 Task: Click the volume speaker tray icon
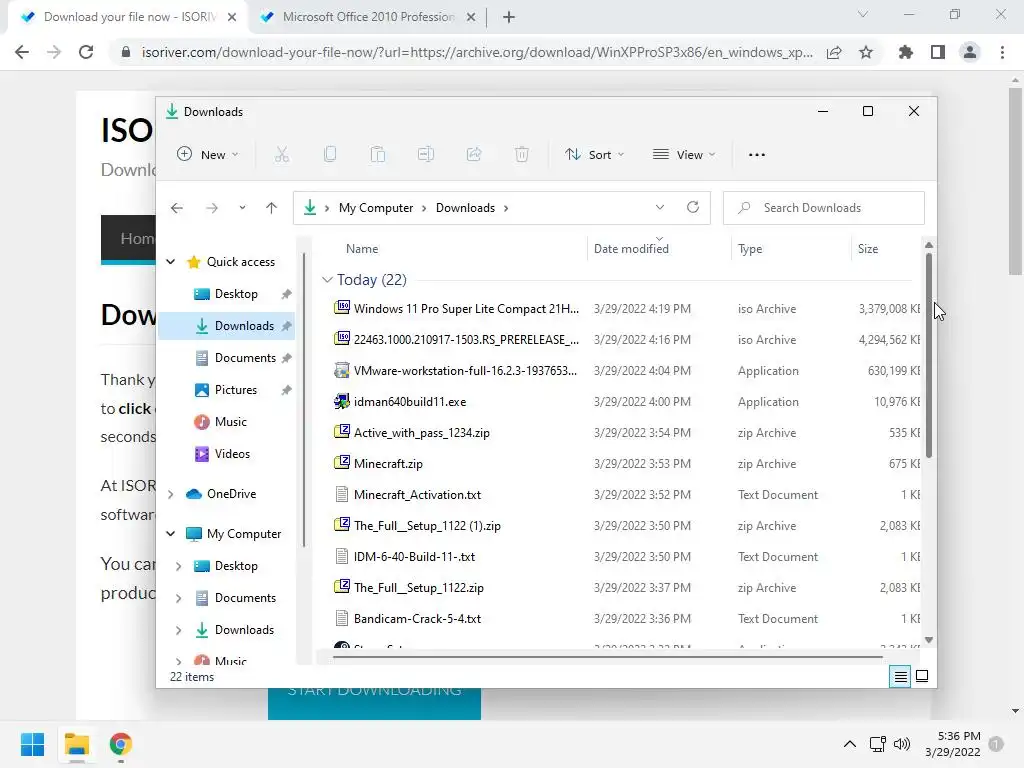[x=902, y=744]
